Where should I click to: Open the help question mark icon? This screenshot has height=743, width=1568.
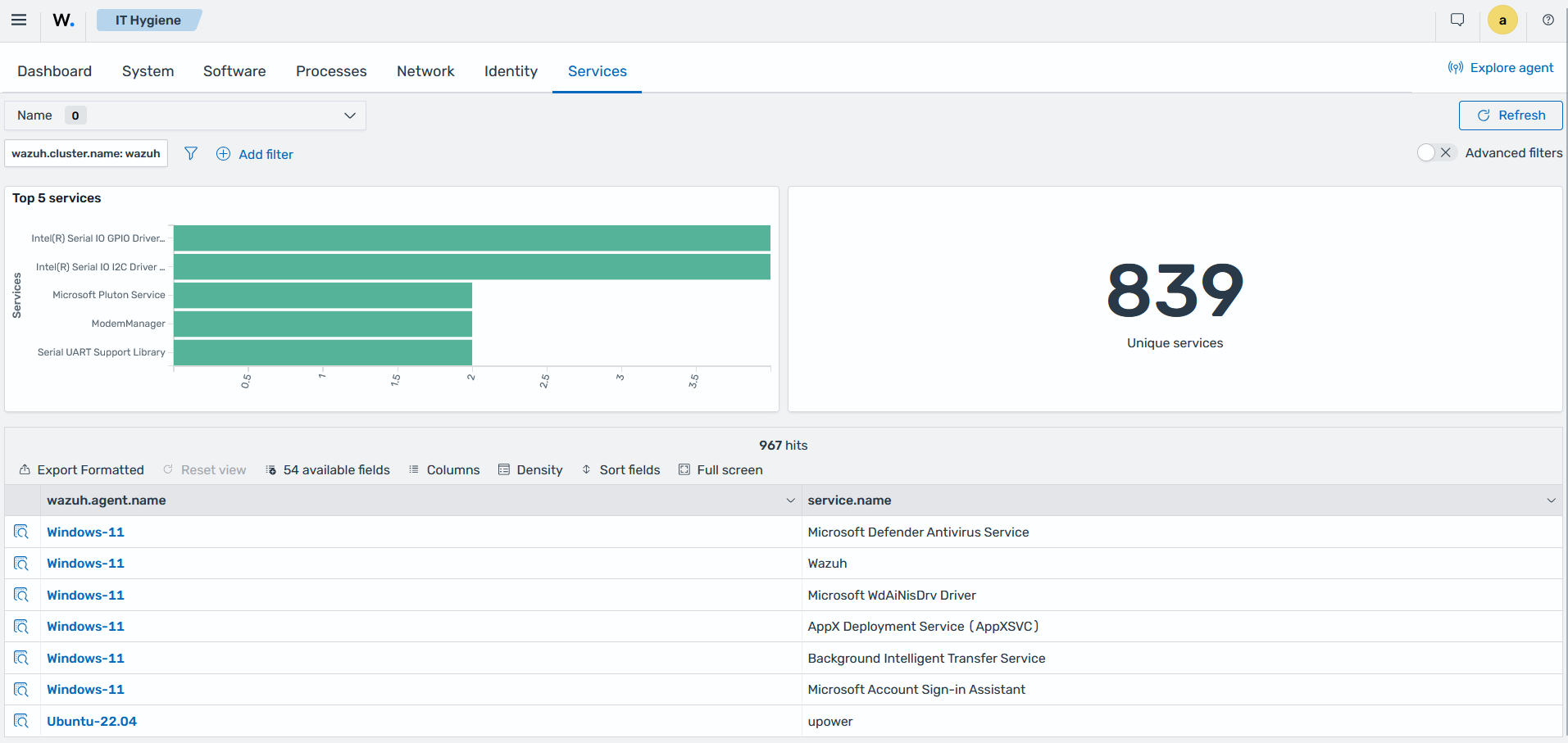tap(1548, 20)
